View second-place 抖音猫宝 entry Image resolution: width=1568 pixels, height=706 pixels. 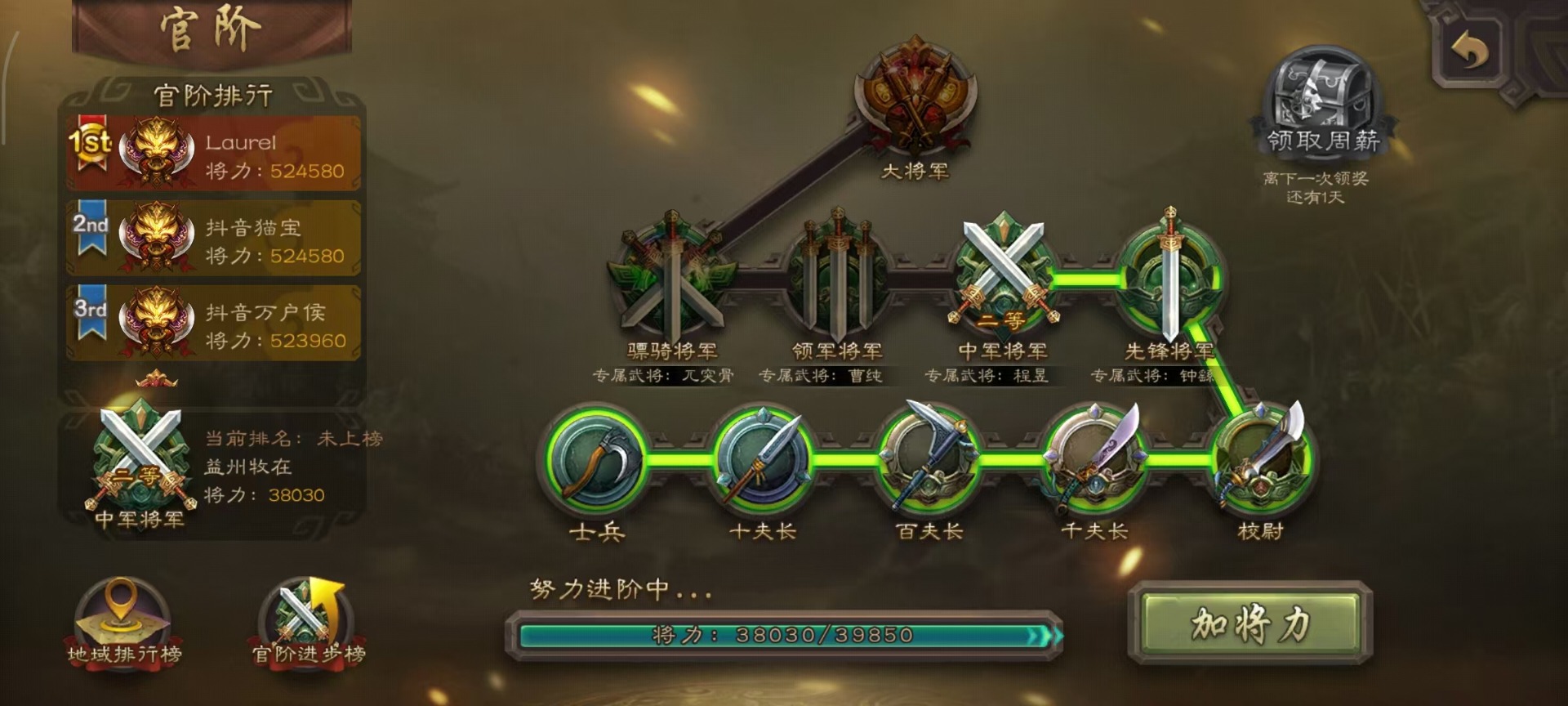(x=214, y=239)
